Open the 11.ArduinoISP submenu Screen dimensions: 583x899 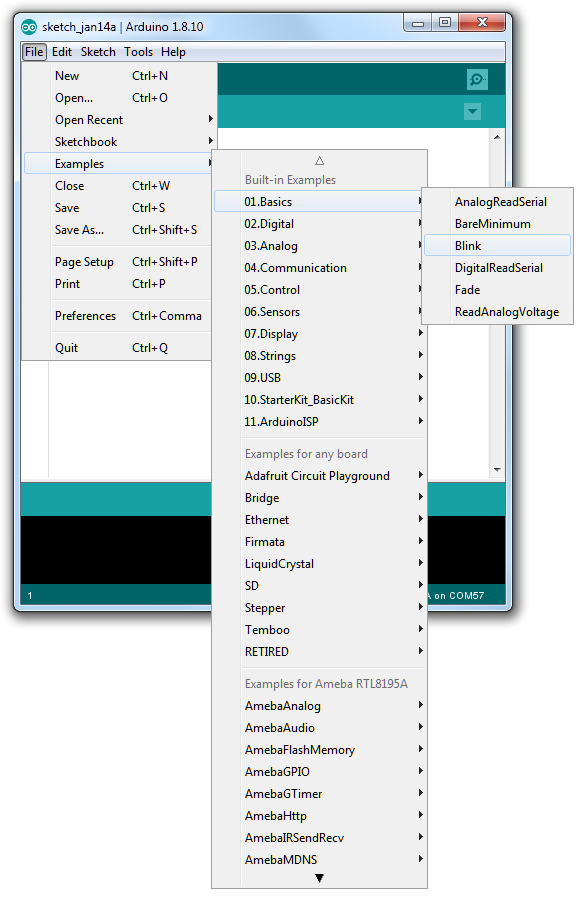(319, 421)
